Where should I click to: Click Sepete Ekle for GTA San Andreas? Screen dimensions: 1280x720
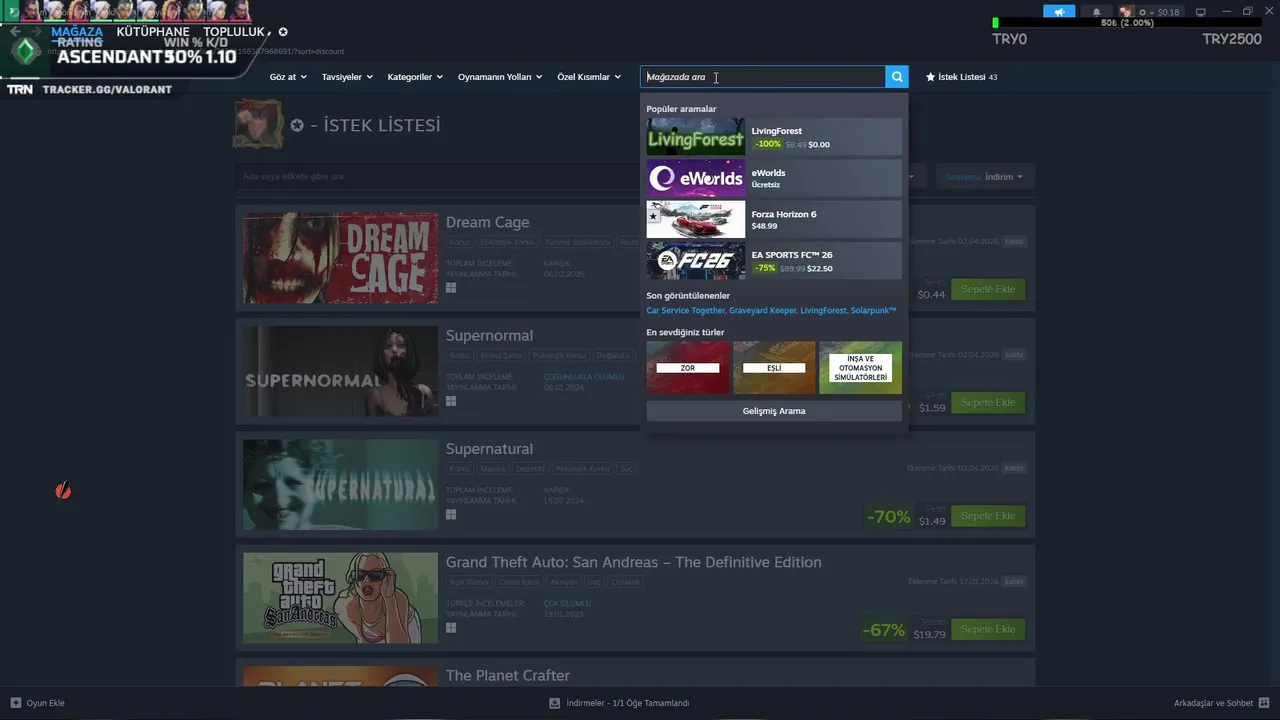click(x=988, y=629)
